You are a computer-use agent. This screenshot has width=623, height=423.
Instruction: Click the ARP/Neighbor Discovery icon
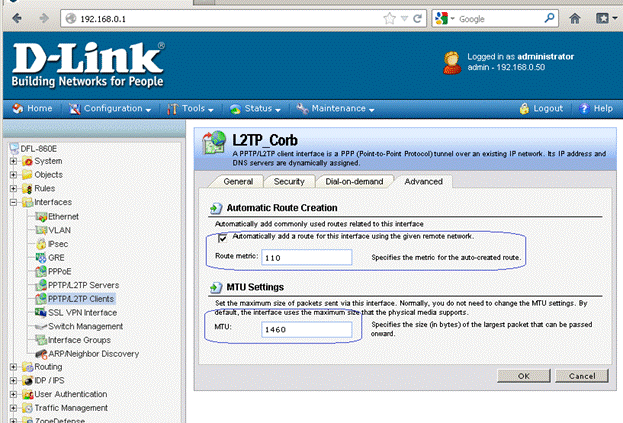click(41, 353)
